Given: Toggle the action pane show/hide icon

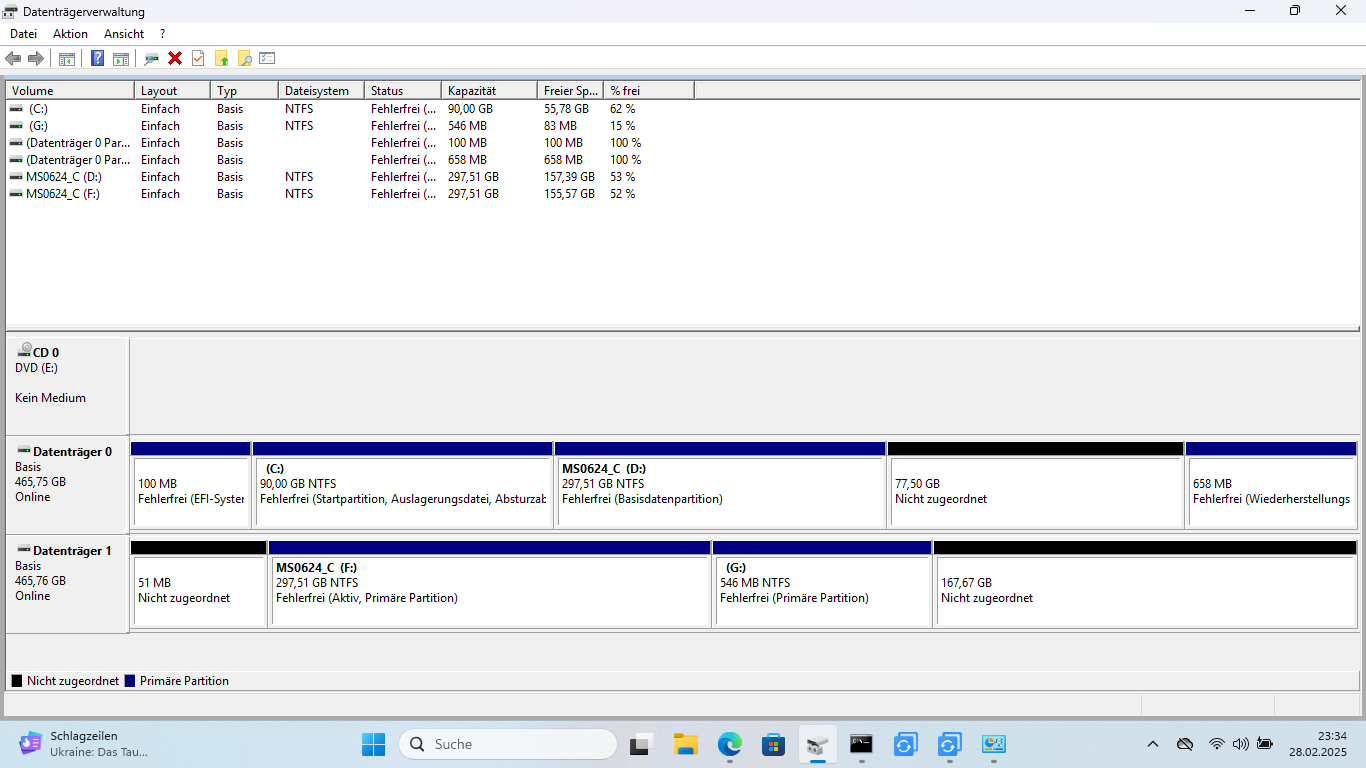Looking at the screenshot, I should click(x=121, y=58).
